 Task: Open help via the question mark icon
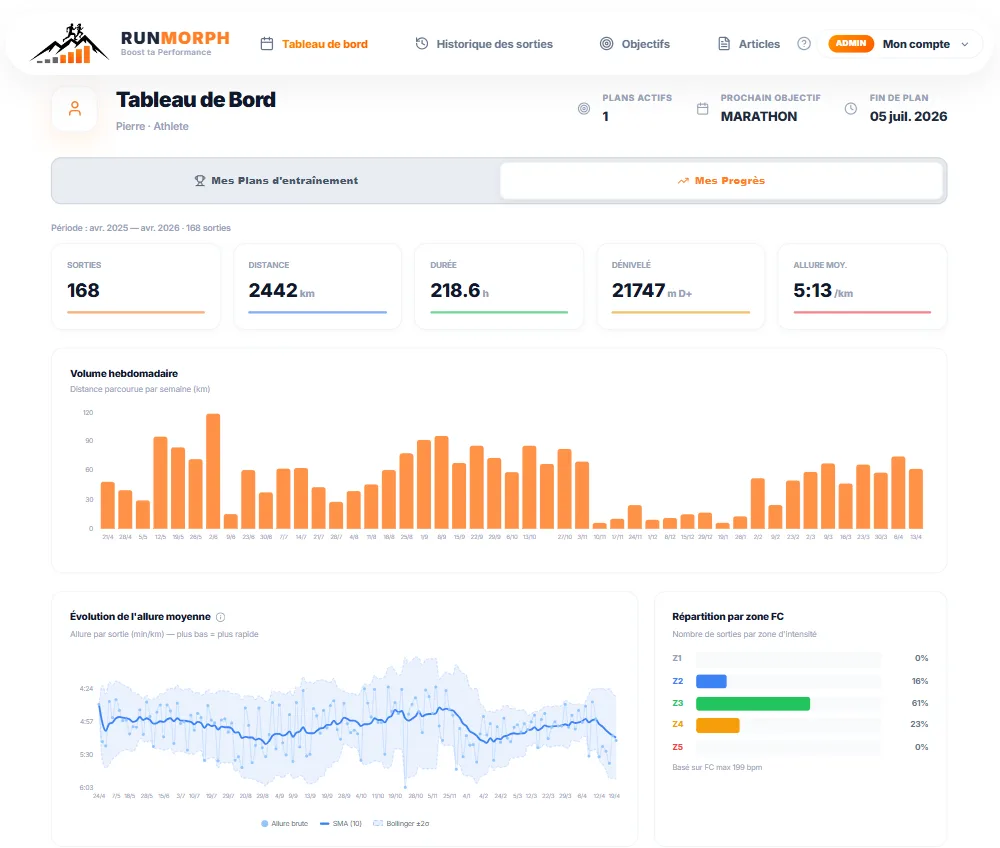pyautogui.click(x=804, y=44)
